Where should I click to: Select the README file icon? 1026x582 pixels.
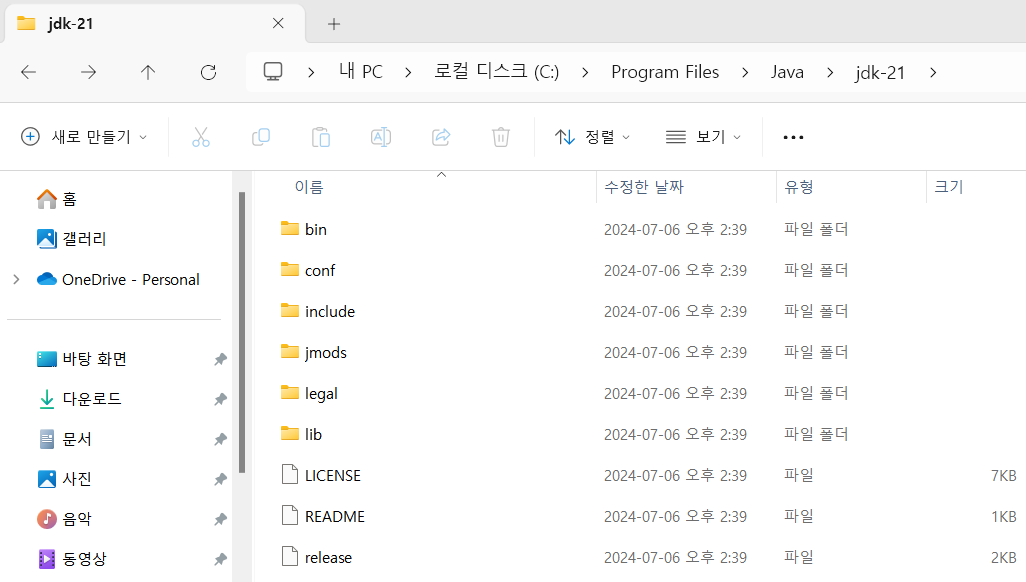(290, 515)
